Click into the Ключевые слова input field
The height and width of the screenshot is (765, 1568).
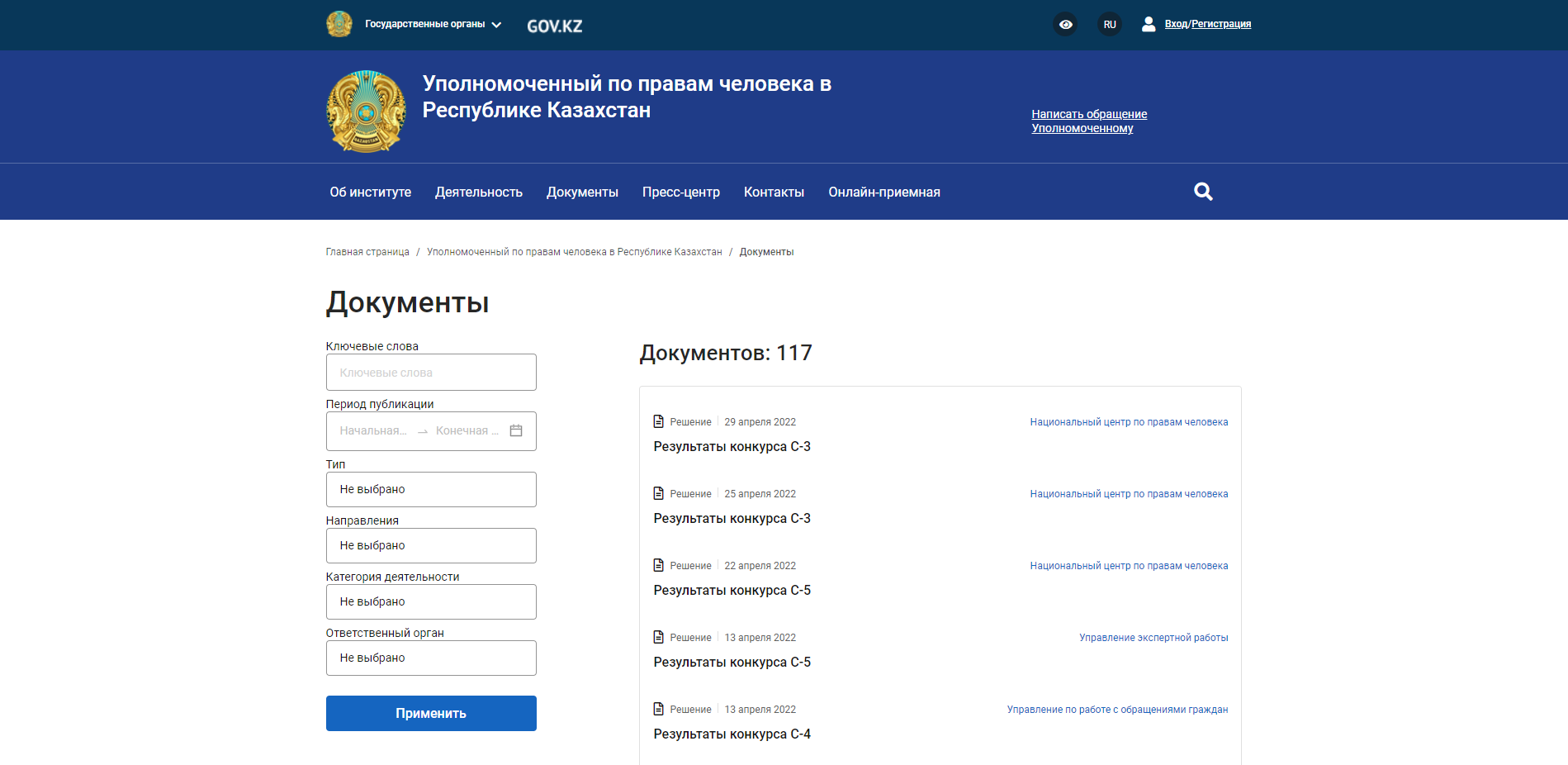pyautogui.click(x=431, y=373)
